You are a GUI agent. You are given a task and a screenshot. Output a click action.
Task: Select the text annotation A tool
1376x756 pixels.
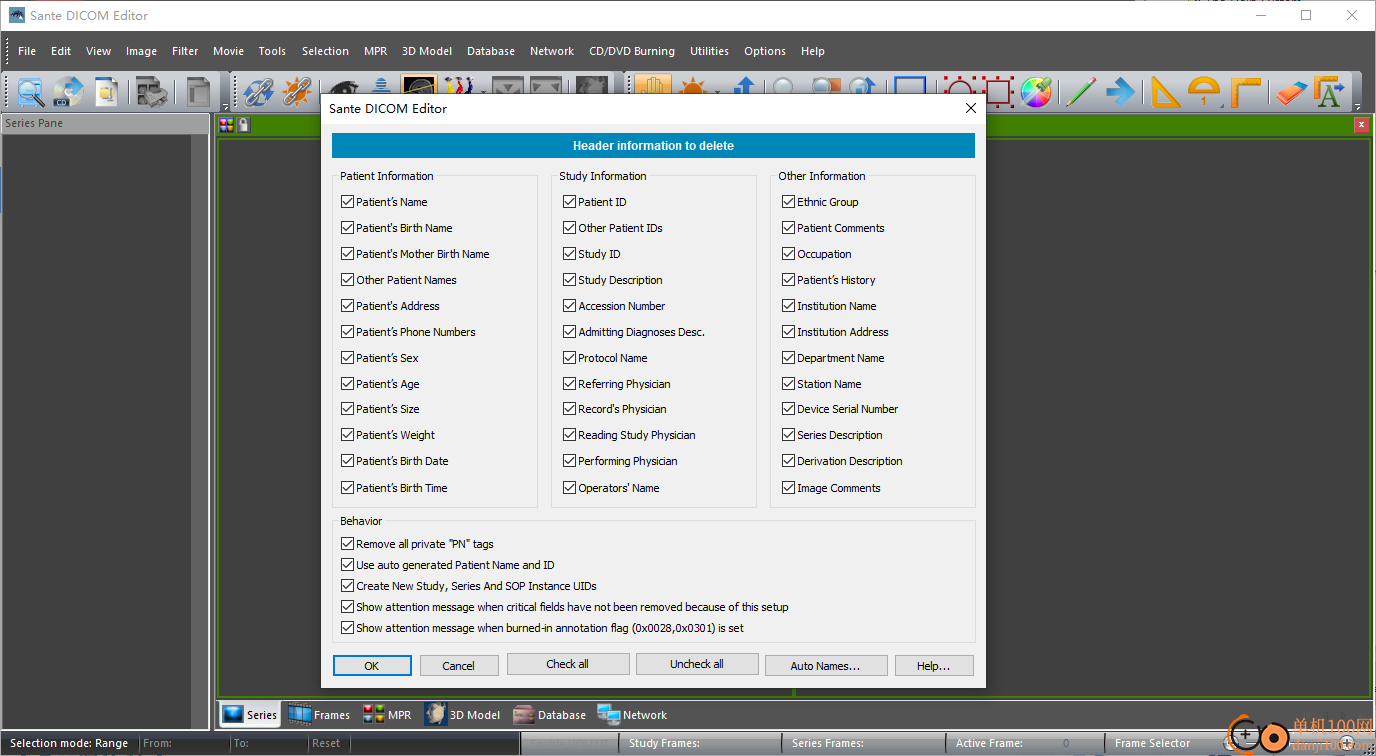[x=1329, y=92]
